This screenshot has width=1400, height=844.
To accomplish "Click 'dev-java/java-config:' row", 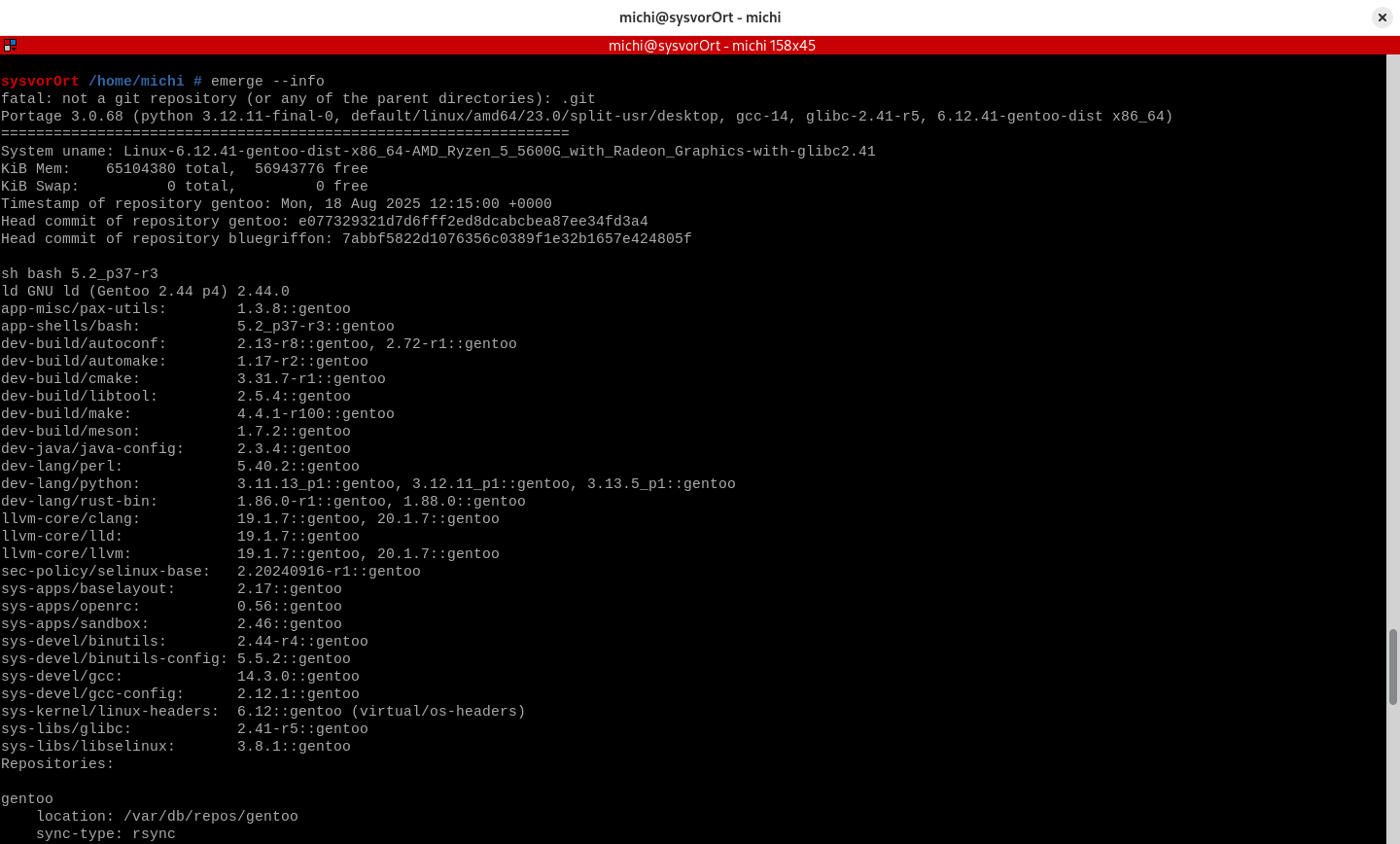I will pos(176,449).
